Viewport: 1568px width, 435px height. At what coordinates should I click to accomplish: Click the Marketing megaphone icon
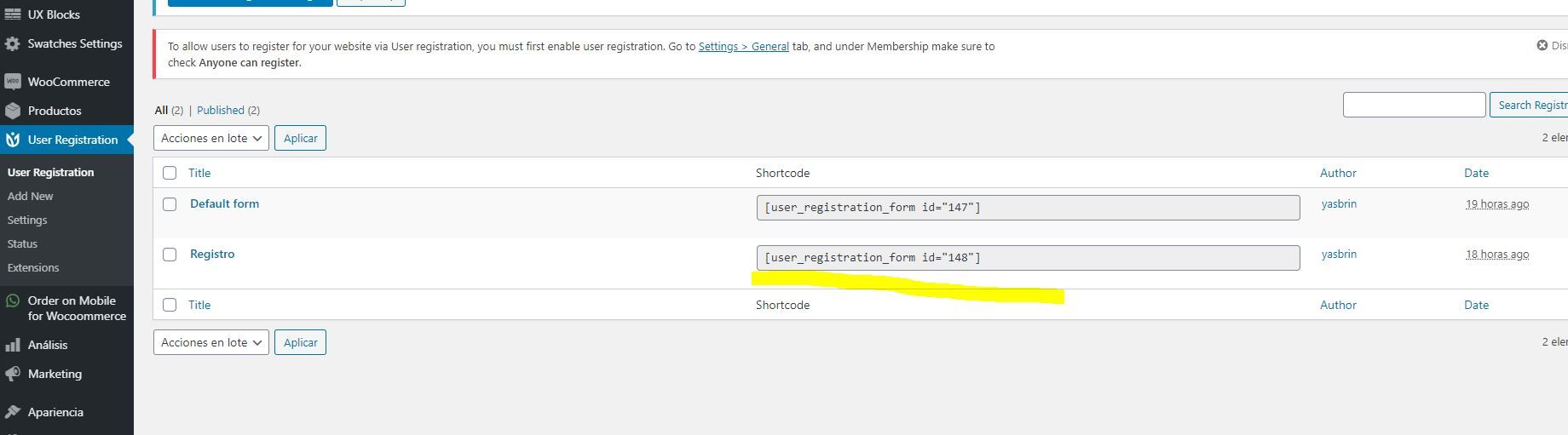click(13, 374)
